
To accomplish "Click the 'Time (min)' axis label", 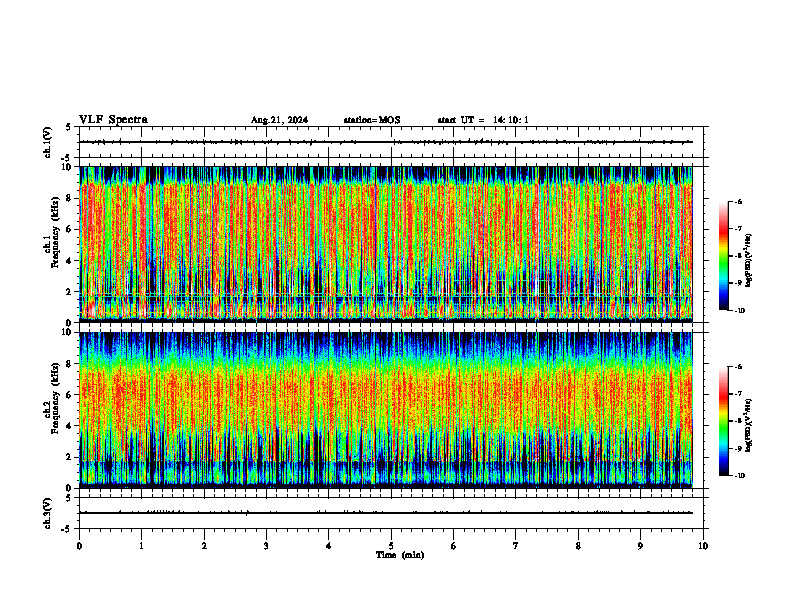I will pos(400,555).
